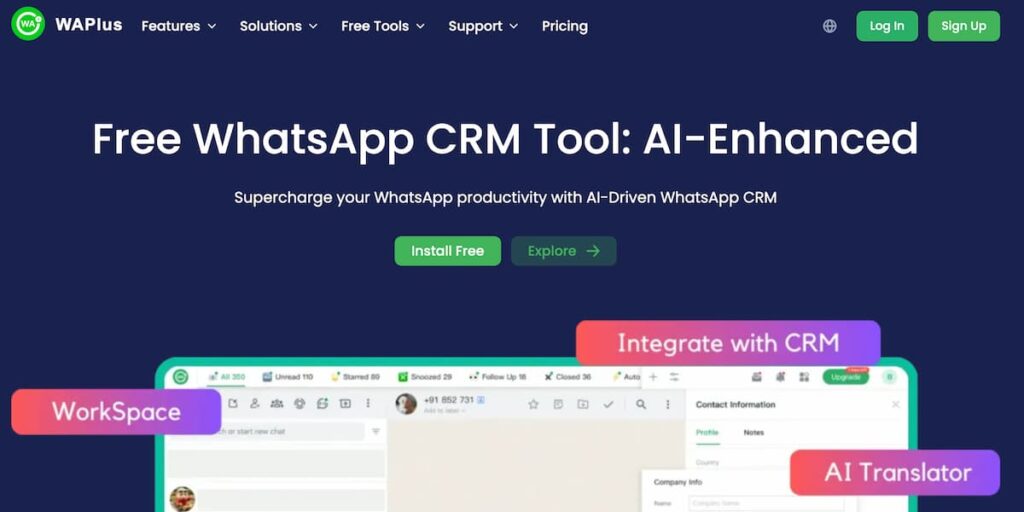Screen dimensions: 1024x512
Task: Click the Contact Information heading
Action: point(735,404)
